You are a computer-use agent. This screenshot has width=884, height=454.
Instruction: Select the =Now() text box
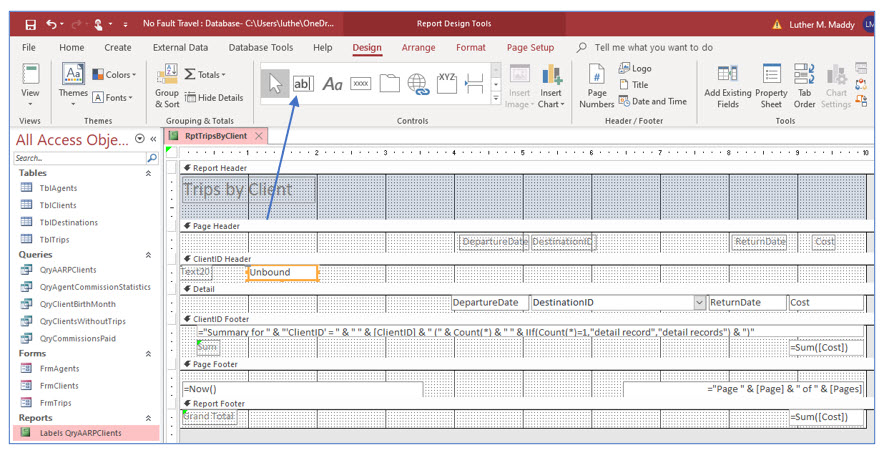302,389
